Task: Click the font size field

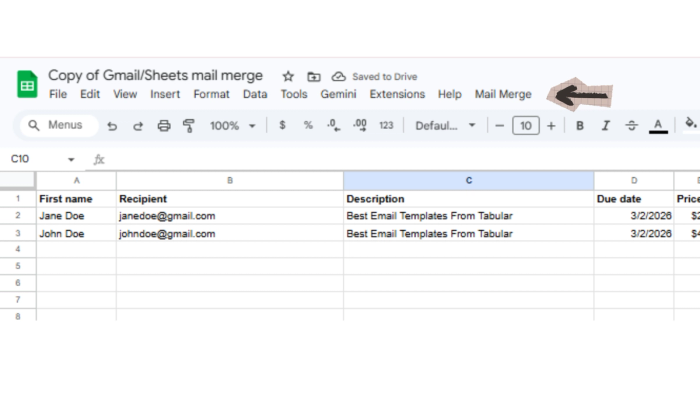Action: 525,126
